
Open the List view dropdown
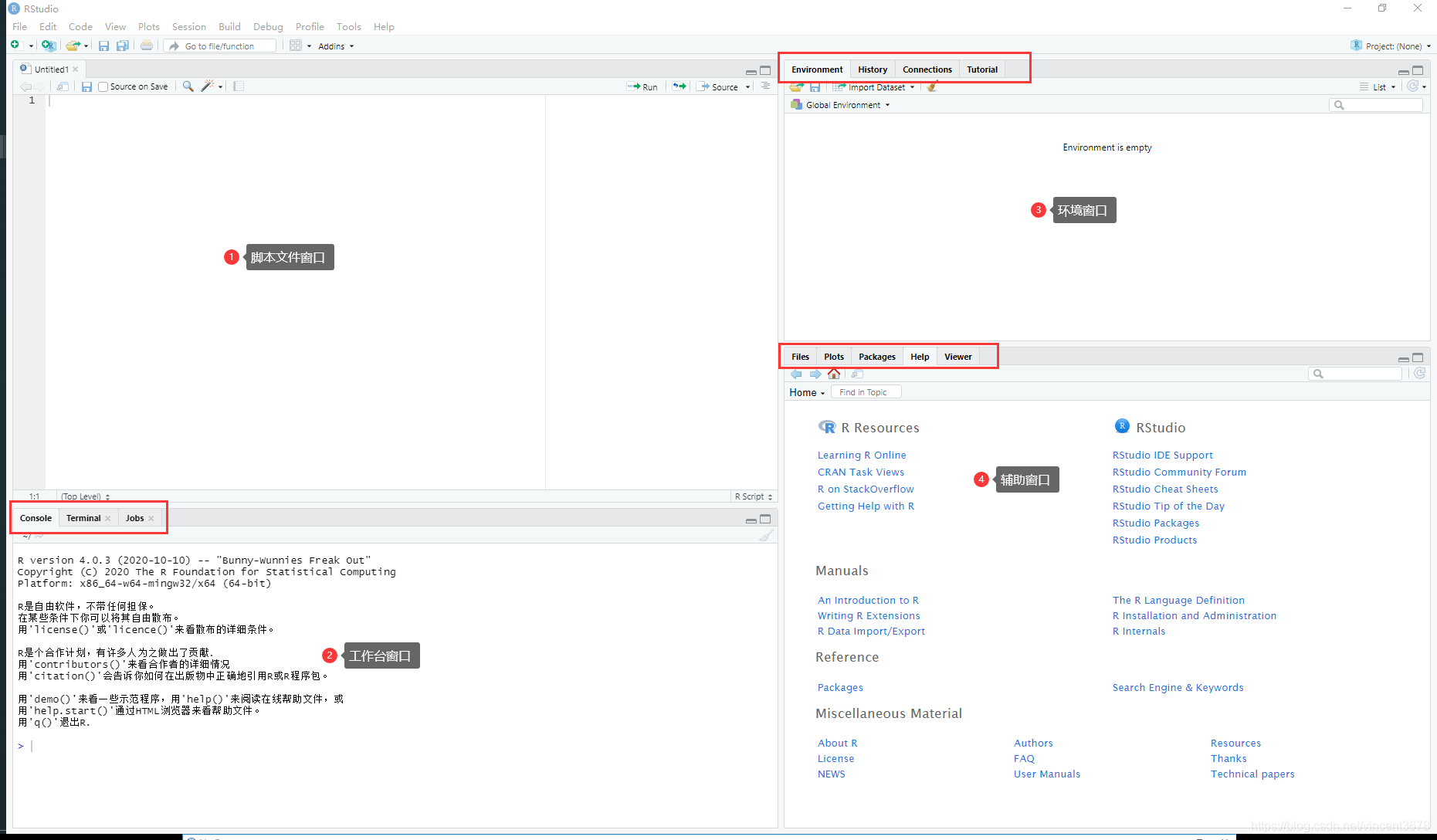(1378, 87)
